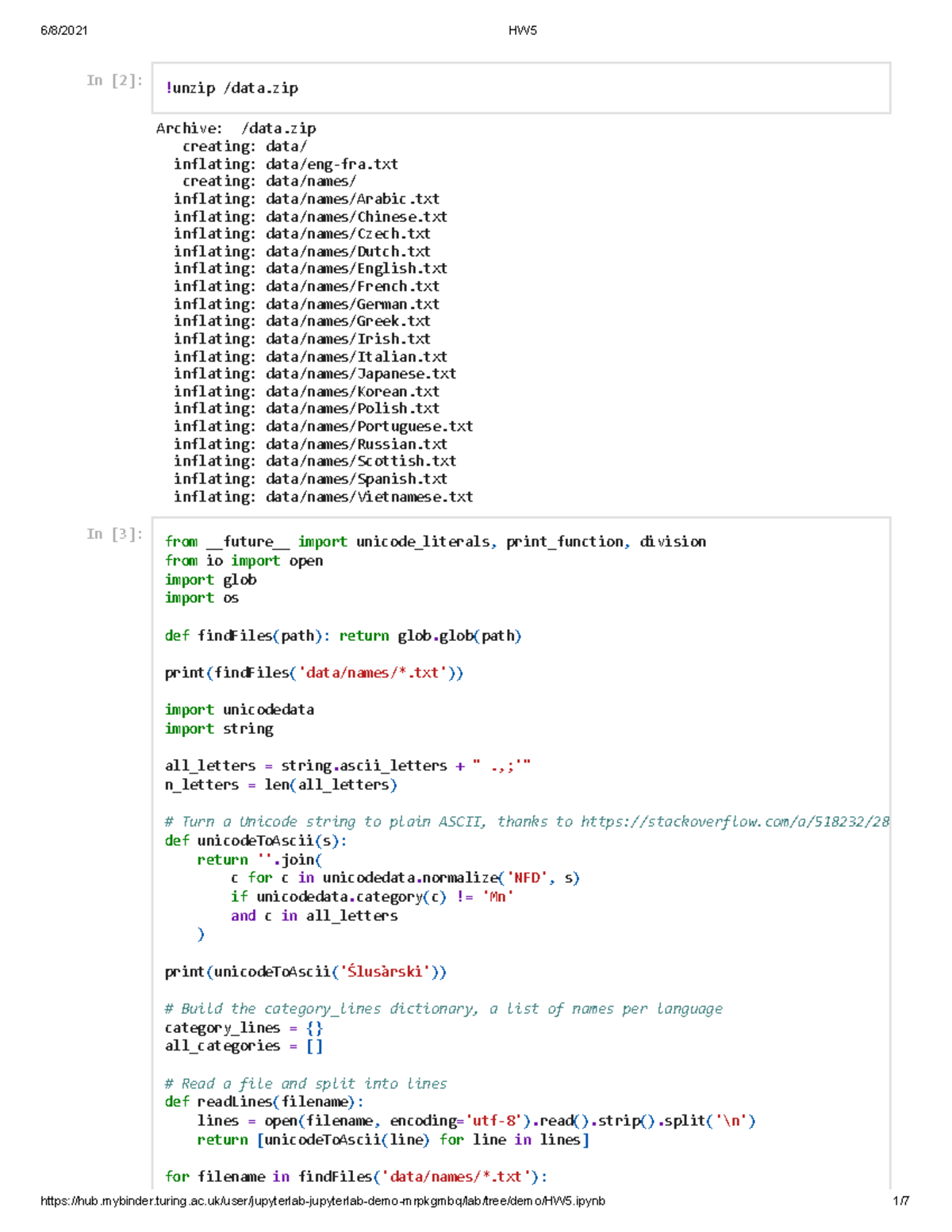Click the readLines function definition line

263,1101
